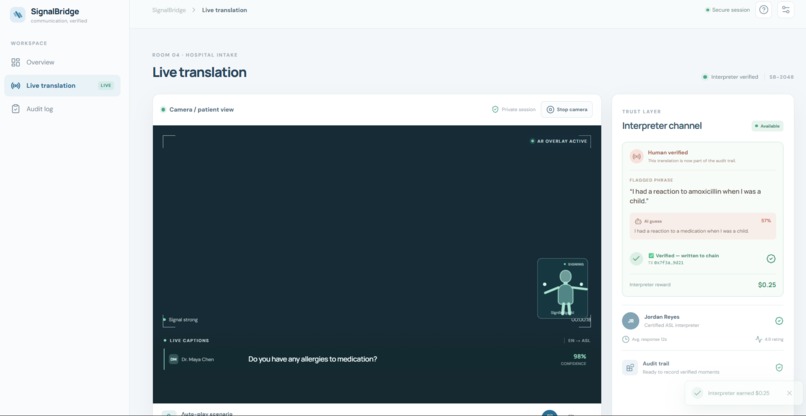The image size is (806, 416).
Task: Select the signing avatar thumbnail
Action: point(562,288)
